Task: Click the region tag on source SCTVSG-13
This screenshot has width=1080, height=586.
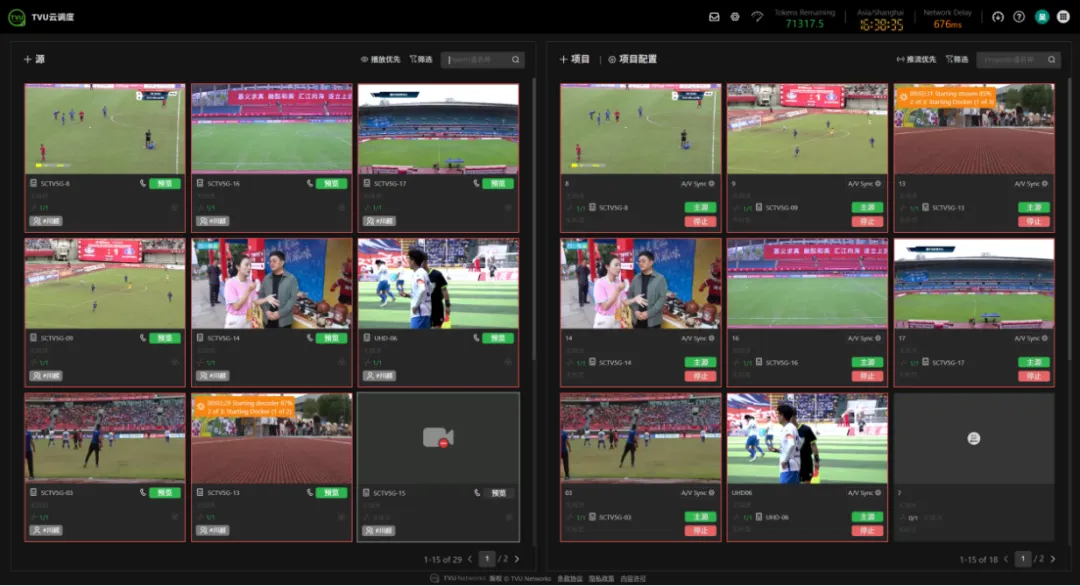Action: [x=213, y=530]
